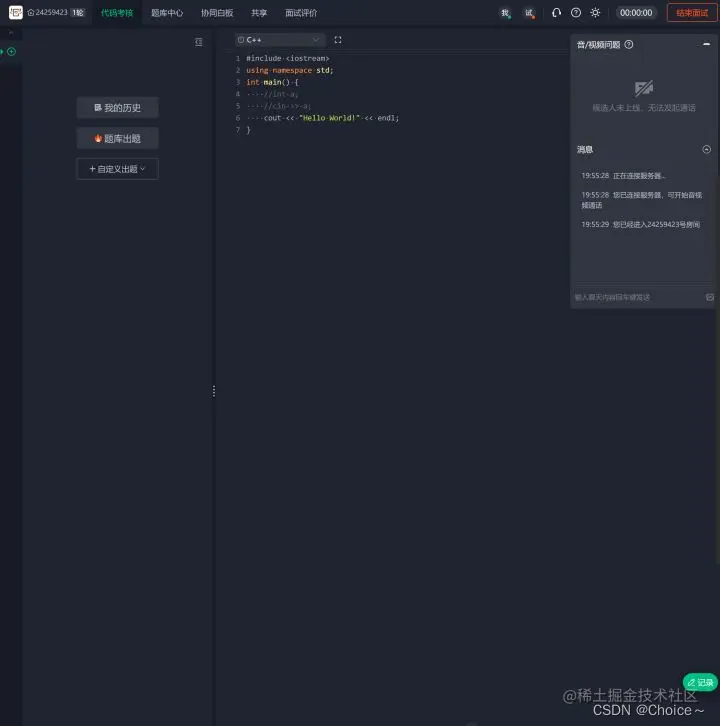
Task: Click the 1轮 round badge
Action: click(x=78, y=13)
